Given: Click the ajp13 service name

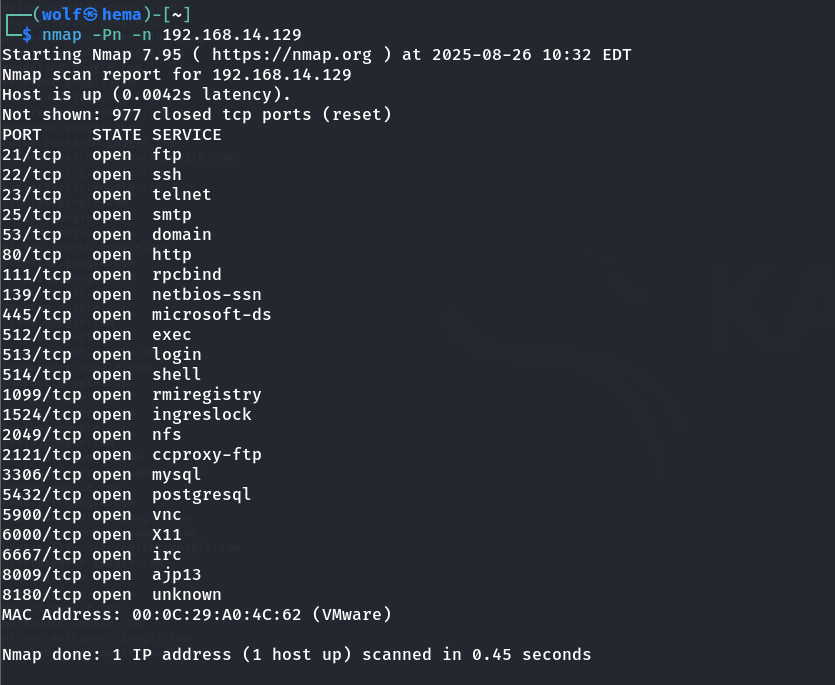Looking at the screenshot, I should coord(176,574).
